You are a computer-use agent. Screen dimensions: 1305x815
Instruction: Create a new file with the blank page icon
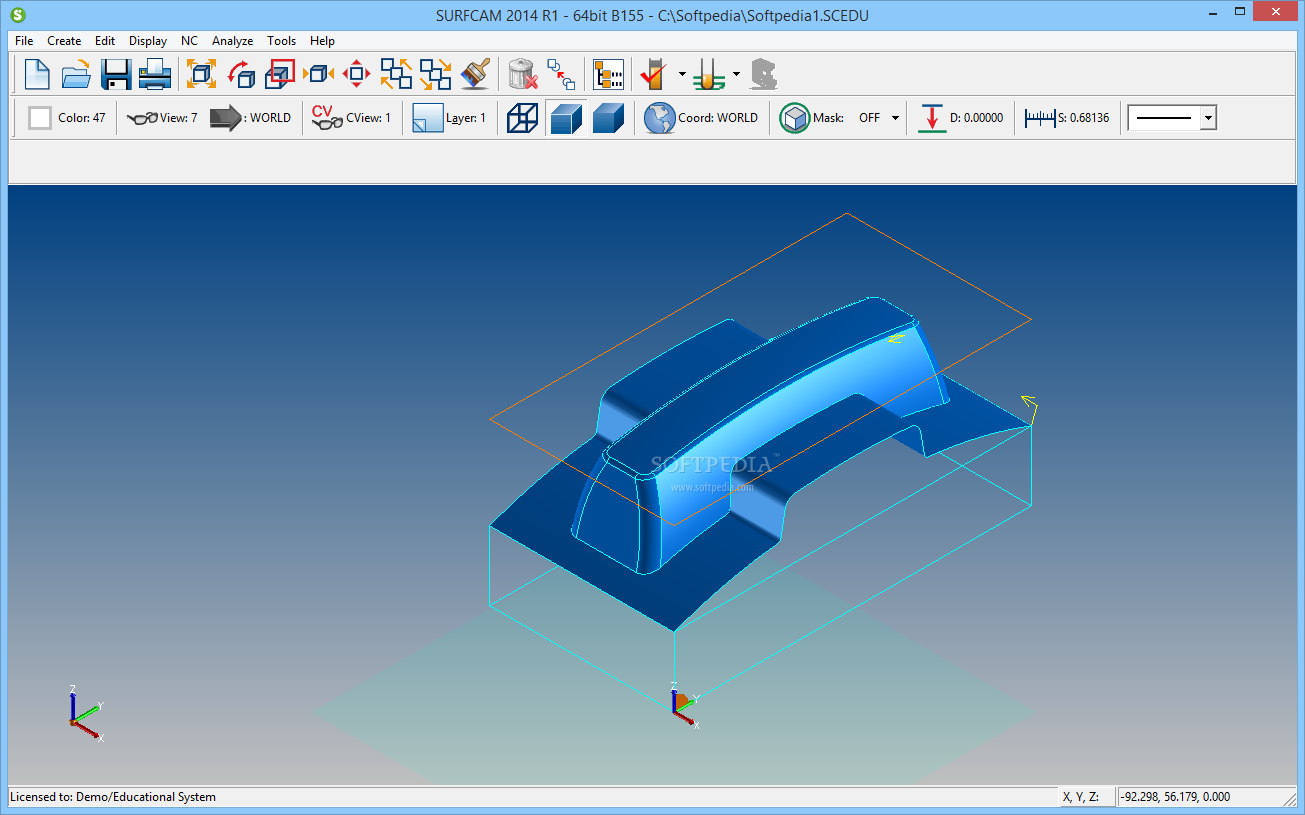pos(37,74)
